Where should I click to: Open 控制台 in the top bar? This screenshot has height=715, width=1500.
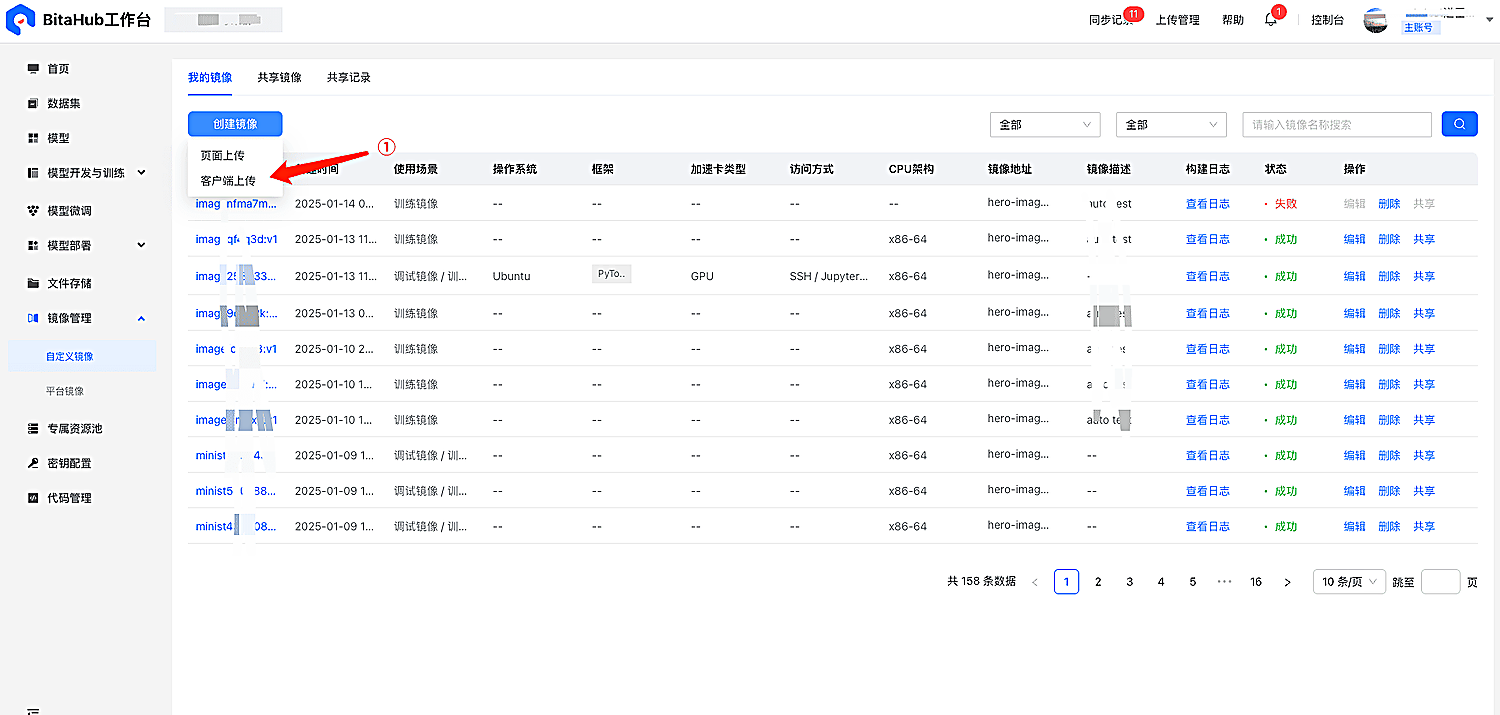[1328, 20]
